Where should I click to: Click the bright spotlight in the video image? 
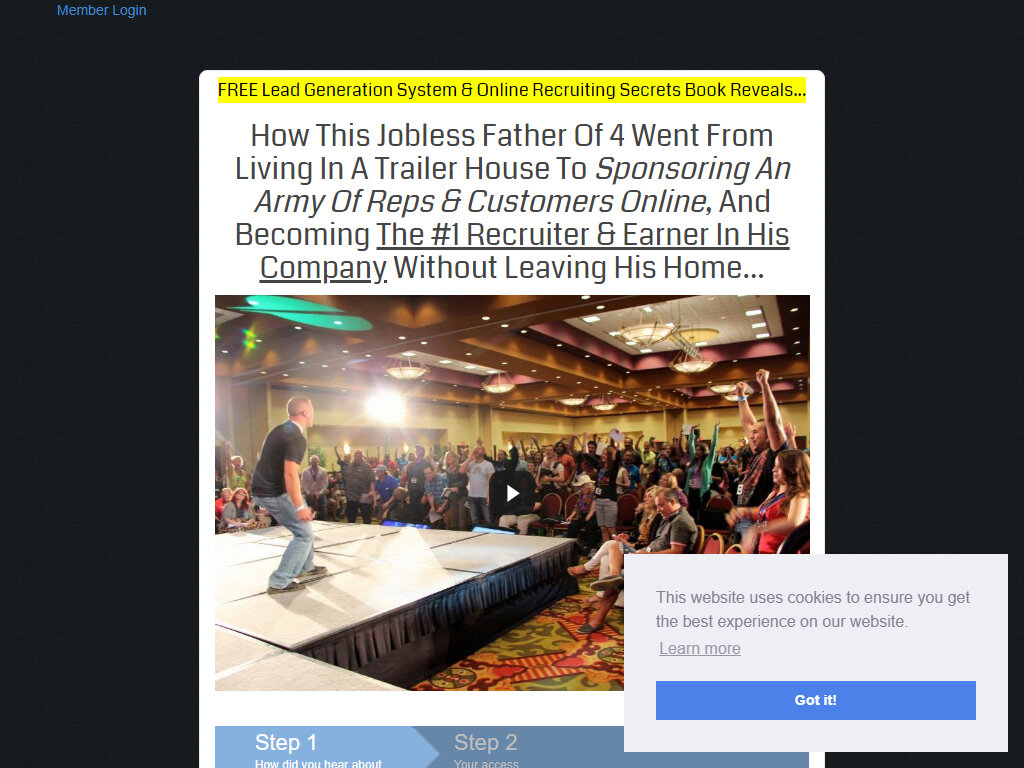[385, 406]
